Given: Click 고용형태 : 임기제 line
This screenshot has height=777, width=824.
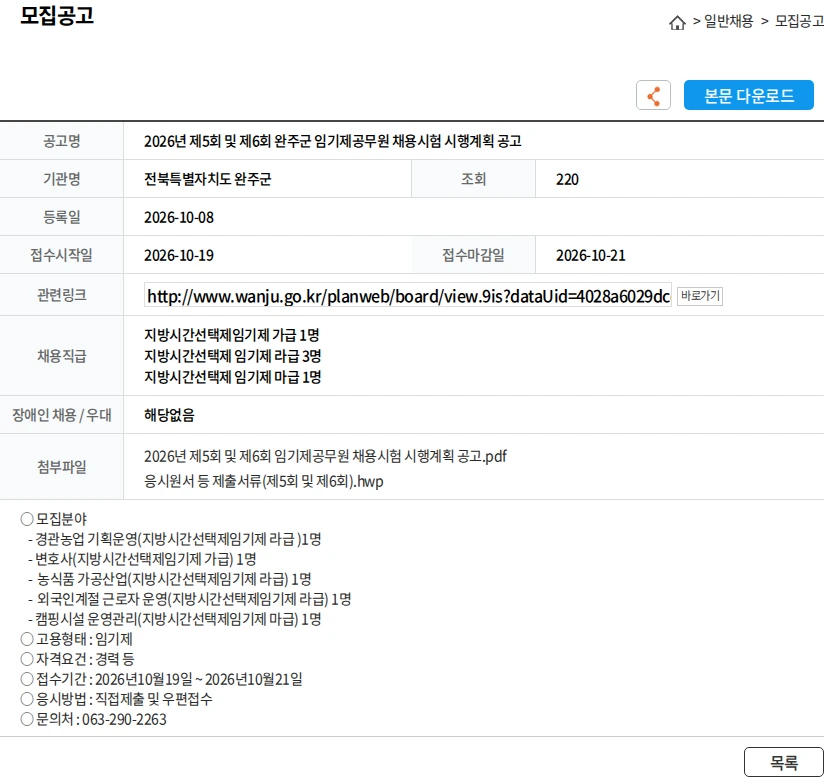Looking at the screenshot, I should (77, 639).
